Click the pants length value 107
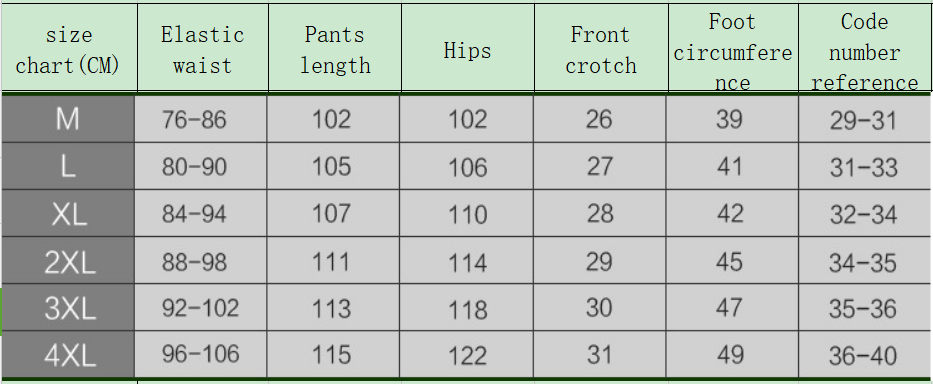Screen dimensions: 933x384 click(x=333, y=213)
